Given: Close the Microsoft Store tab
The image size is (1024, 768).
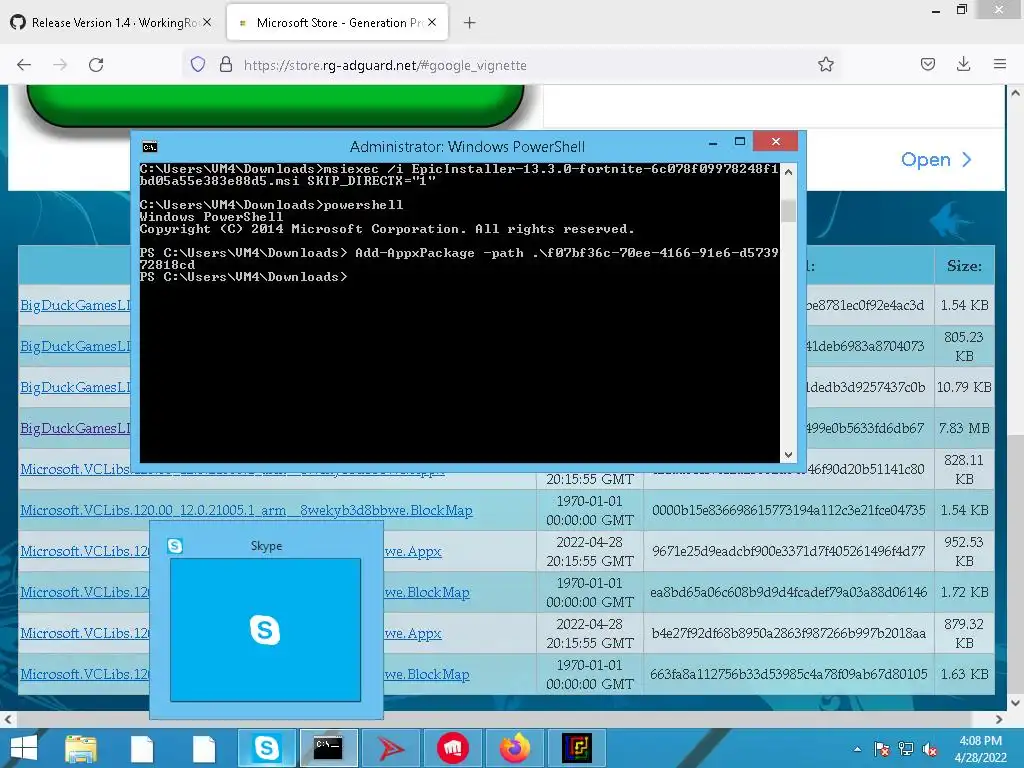Looking at the screenshot, I should [x=432, y=22].
